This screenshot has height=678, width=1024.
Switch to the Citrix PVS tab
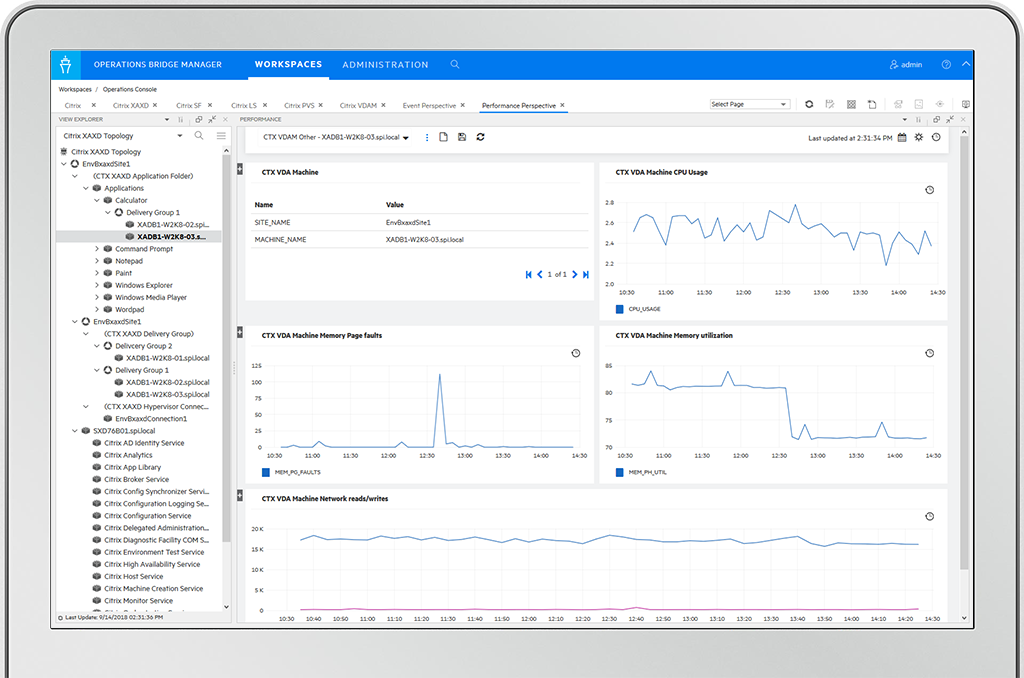point(299,106)
